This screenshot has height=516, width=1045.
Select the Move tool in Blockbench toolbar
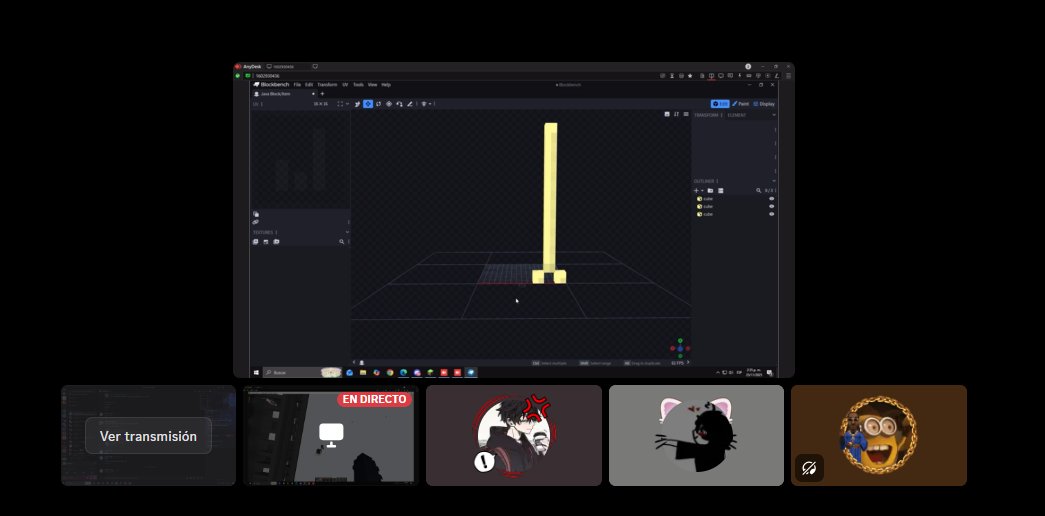click(x=368, y=104)
